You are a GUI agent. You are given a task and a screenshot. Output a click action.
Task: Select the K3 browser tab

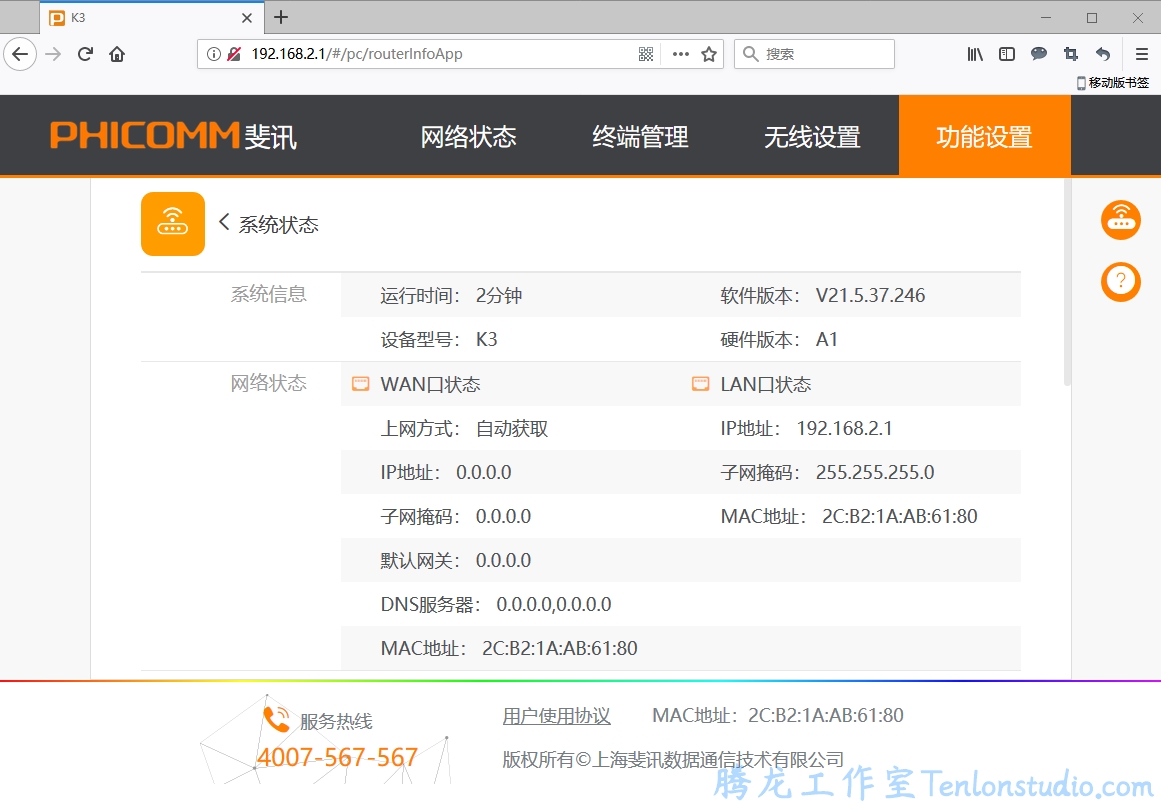151,18
